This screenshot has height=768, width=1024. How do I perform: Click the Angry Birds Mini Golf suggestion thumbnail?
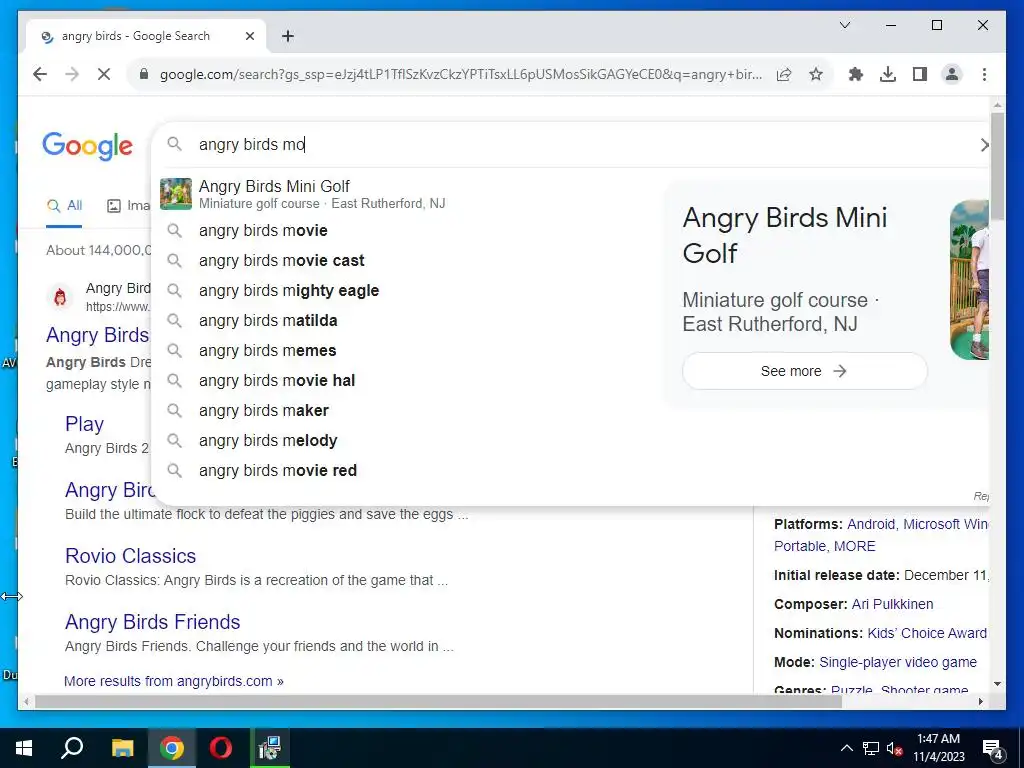(176, 194)
